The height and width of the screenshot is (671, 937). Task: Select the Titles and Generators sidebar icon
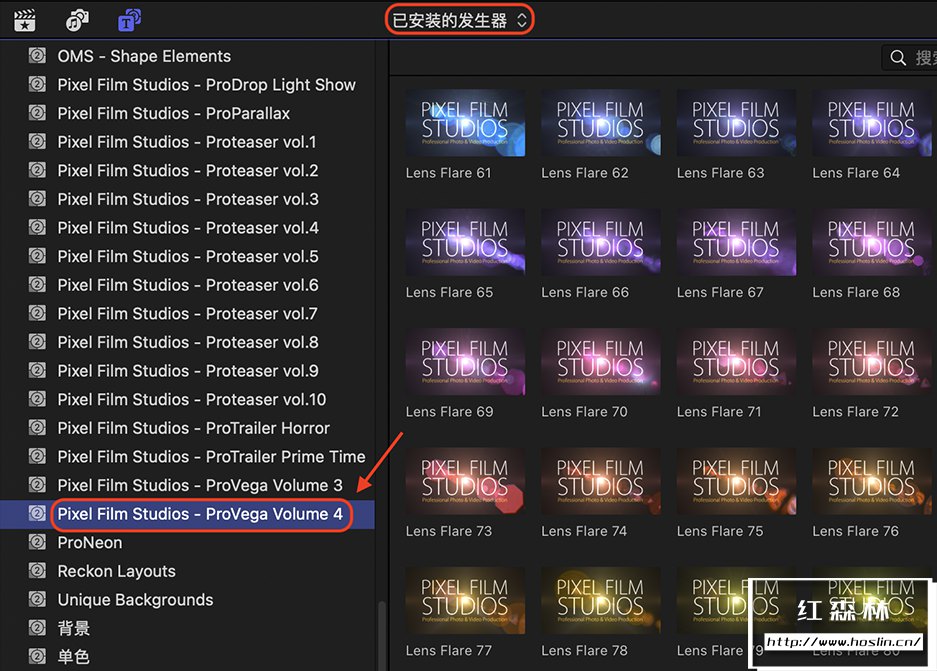(x=130, y=20)
